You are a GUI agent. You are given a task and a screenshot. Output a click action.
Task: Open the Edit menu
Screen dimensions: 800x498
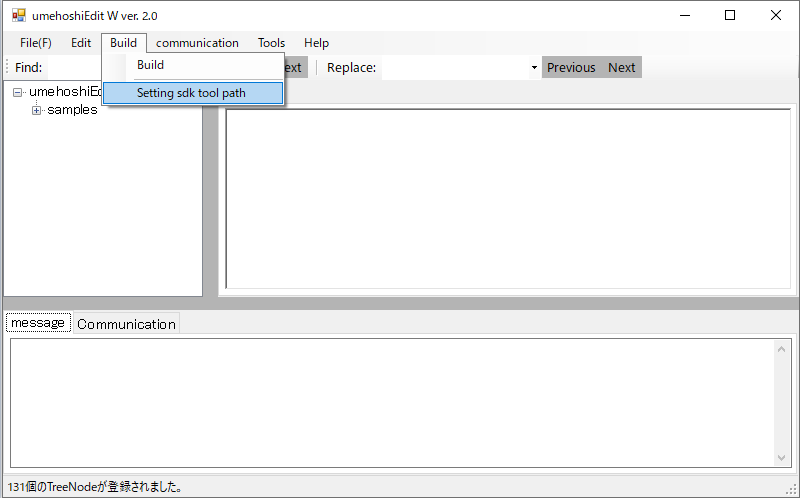coord(81,43)
